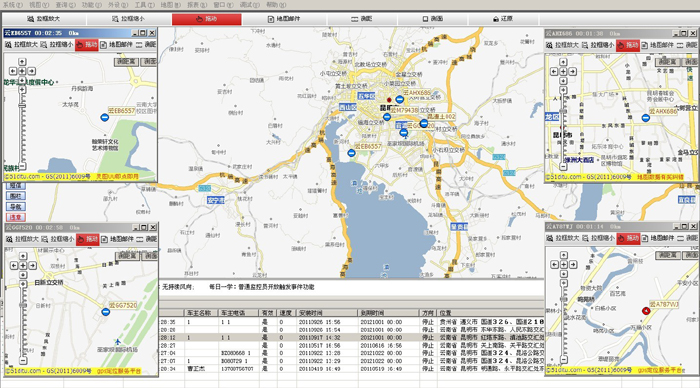
Task: Click the 还原 restore button in main toolbar
Action: tap(503, 19)
